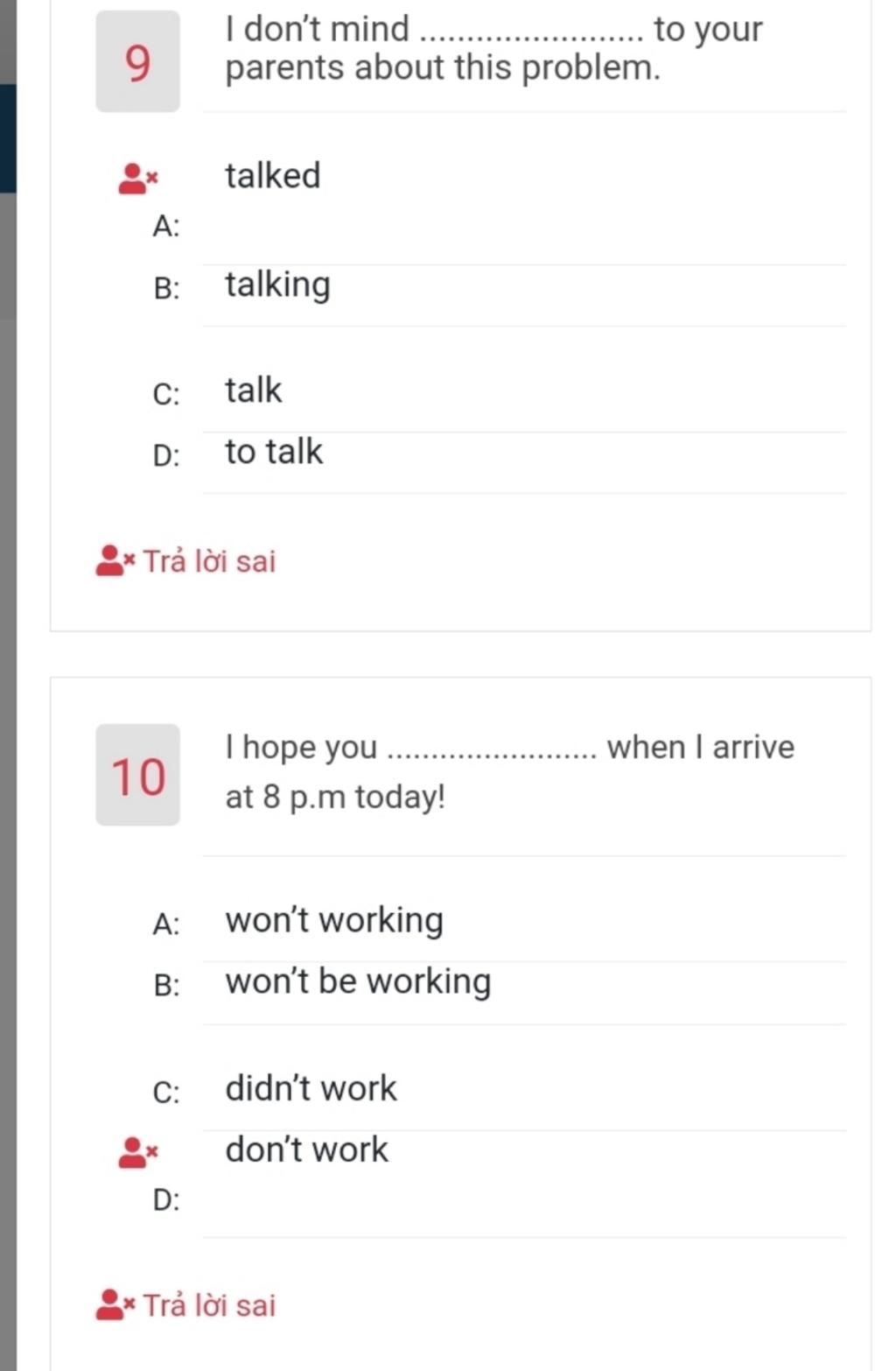896x1371 pixels.
Task: Choose answer 'won't working'
Action: [x=334, y=921]
